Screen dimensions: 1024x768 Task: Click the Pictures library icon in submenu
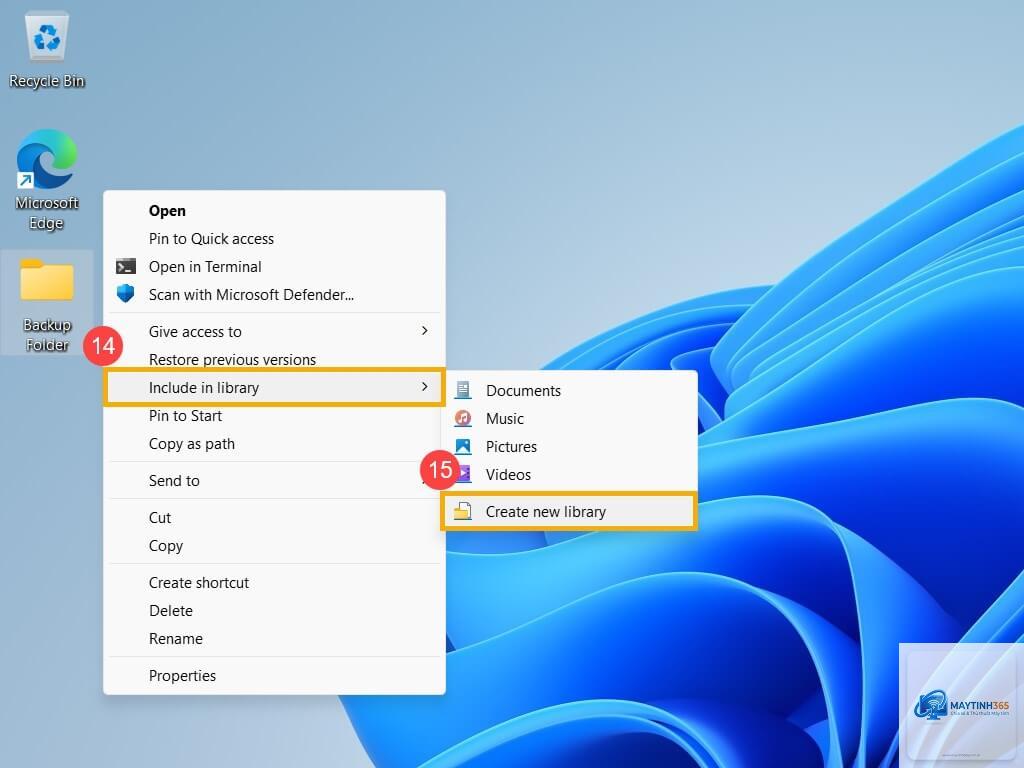[x=463, y=446]
